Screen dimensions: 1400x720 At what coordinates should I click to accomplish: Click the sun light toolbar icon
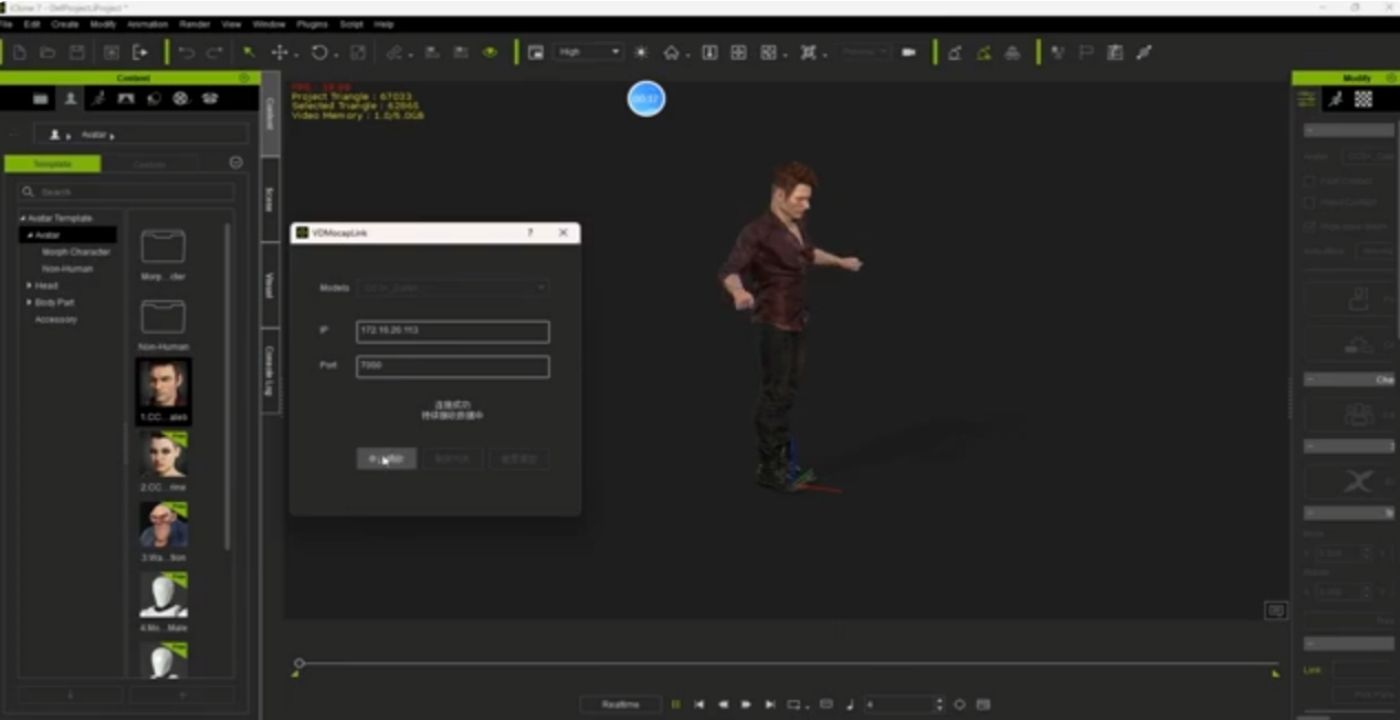click(x=641, y=52)
